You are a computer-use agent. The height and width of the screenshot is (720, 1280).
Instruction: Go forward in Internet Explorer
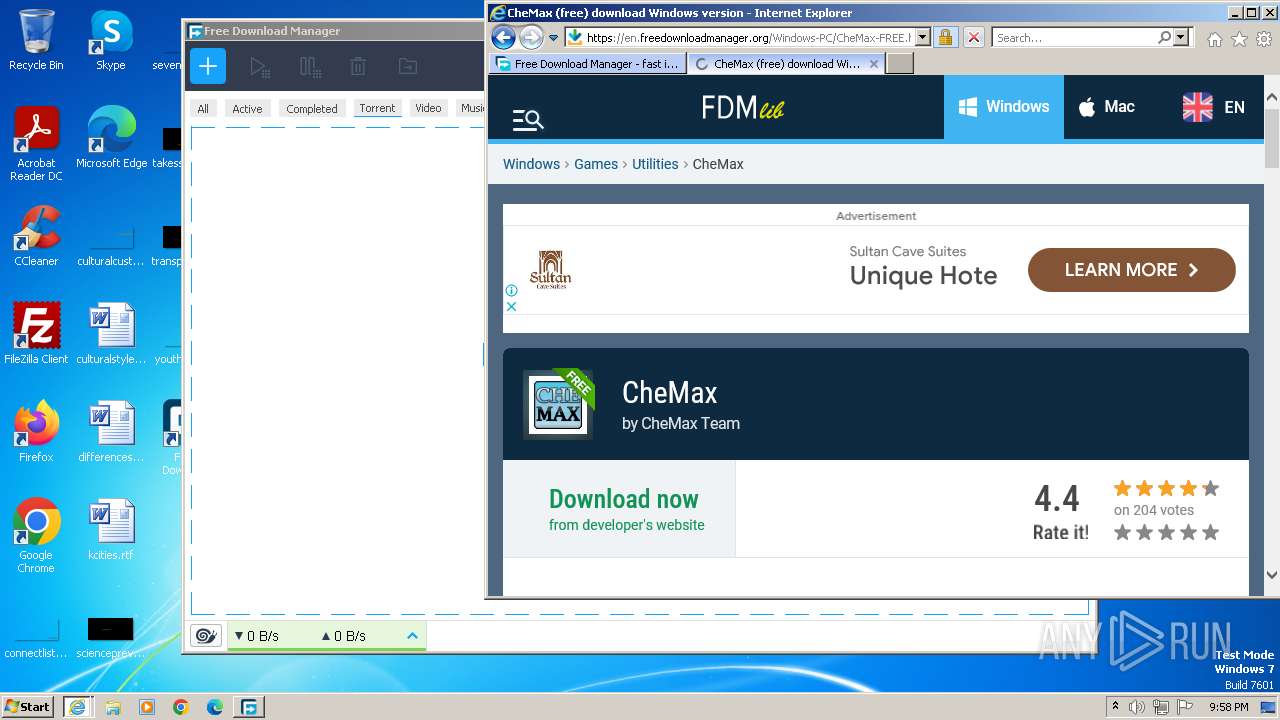click(x=531, y=38)
